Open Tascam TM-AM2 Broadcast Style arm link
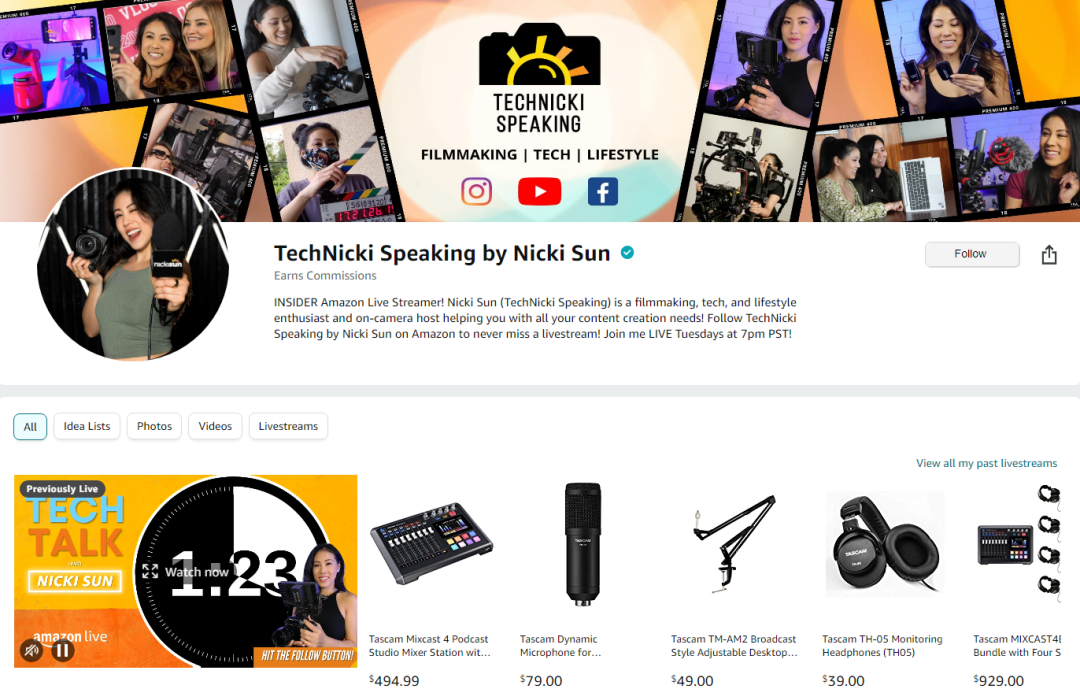The height and width of the screenshot is (689, 1080). [x=734, y=646]
